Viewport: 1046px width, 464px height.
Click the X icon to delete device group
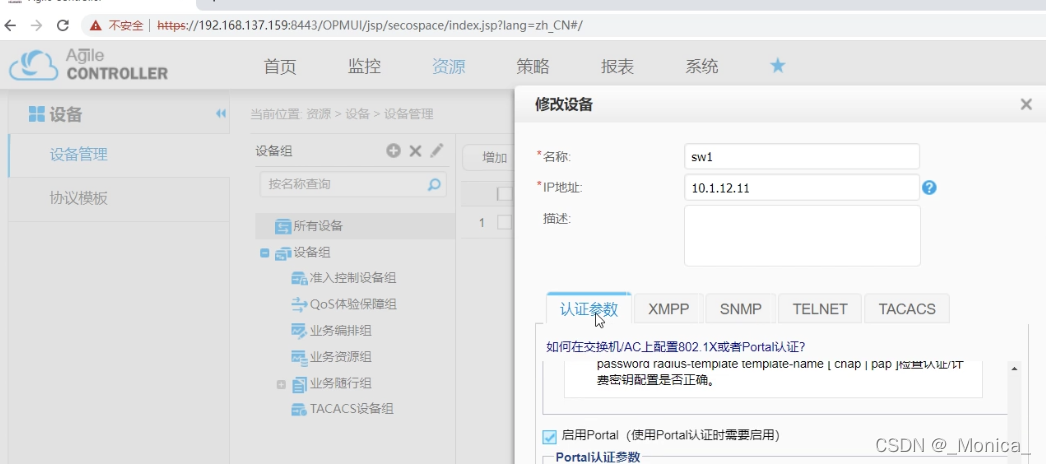pyautogui.click(x=415, y=151)
